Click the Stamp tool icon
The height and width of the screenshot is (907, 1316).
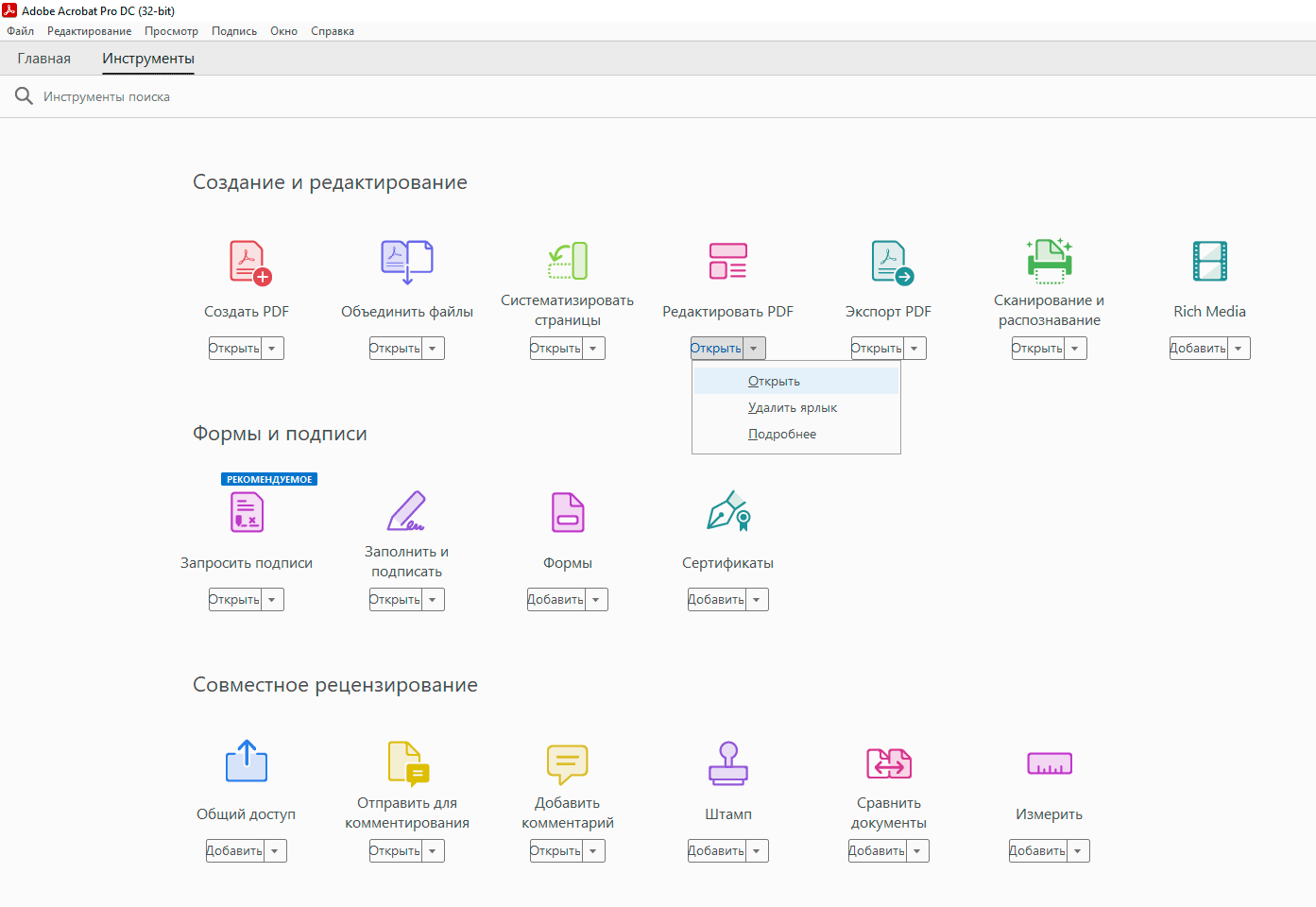click(728, 763)
